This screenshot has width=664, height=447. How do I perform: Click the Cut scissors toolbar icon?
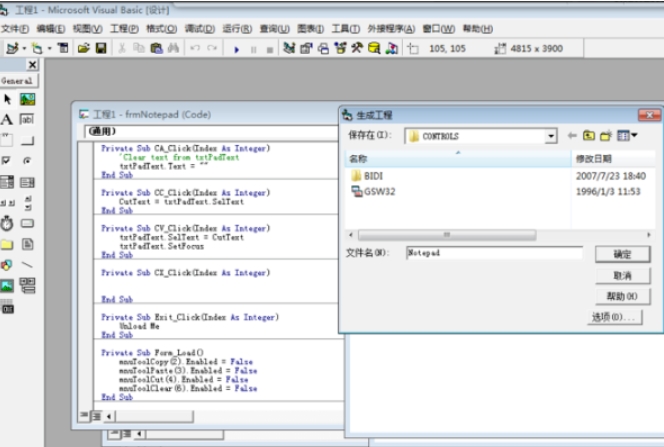tap(122, 48)
